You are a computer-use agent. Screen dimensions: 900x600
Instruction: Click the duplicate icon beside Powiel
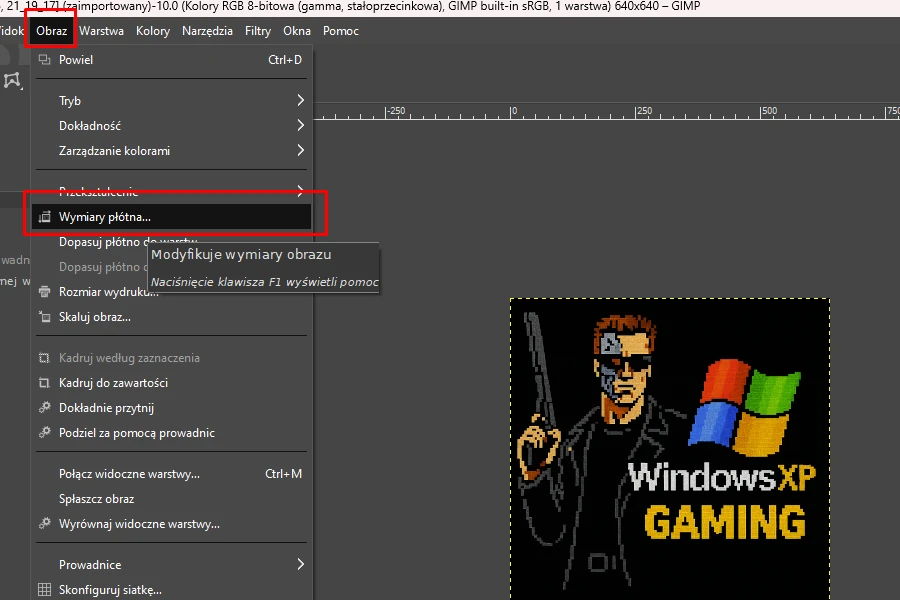point(44,60)
